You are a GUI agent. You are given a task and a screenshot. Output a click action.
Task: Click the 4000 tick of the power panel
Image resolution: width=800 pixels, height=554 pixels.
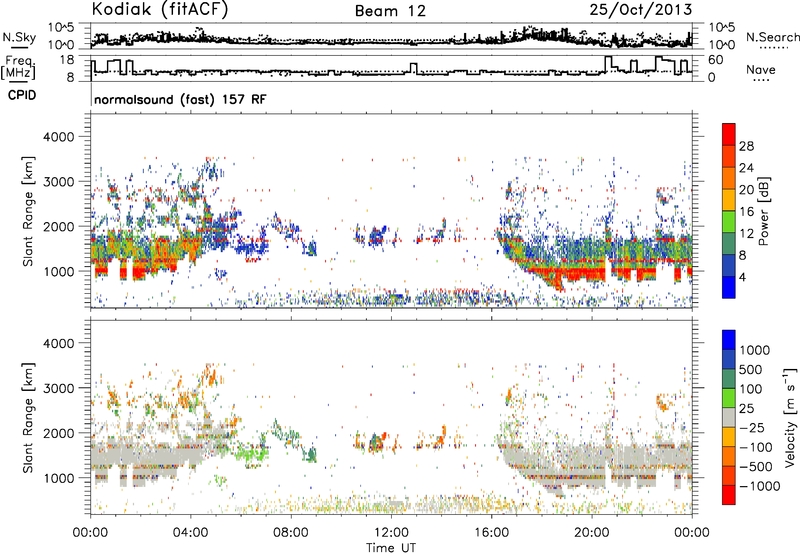58,137
